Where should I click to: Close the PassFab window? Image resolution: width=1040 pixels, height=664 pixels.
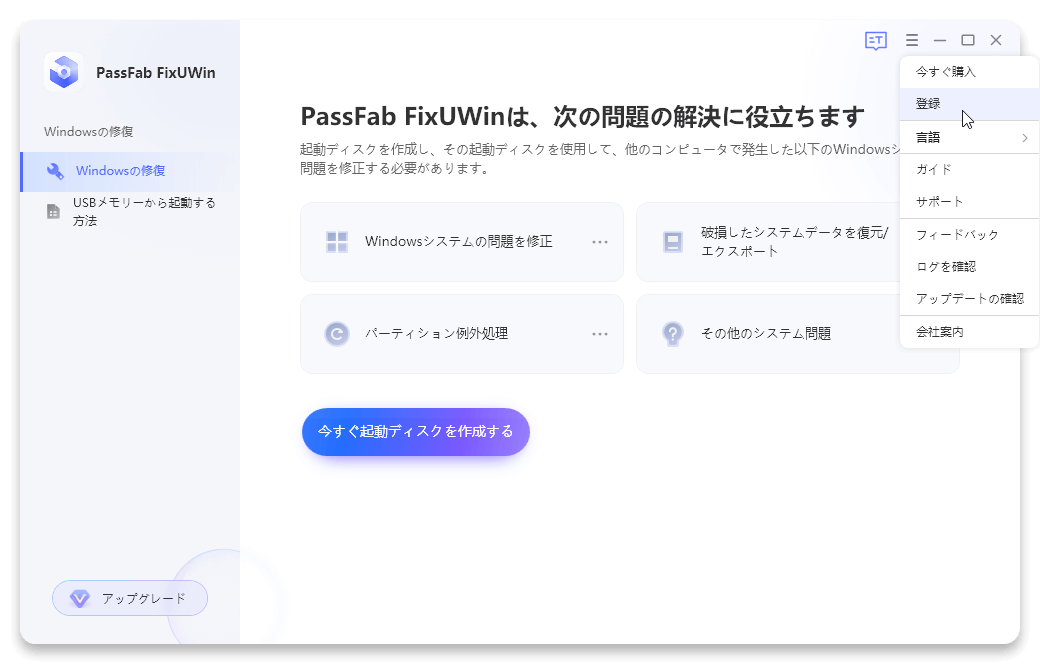996,40
